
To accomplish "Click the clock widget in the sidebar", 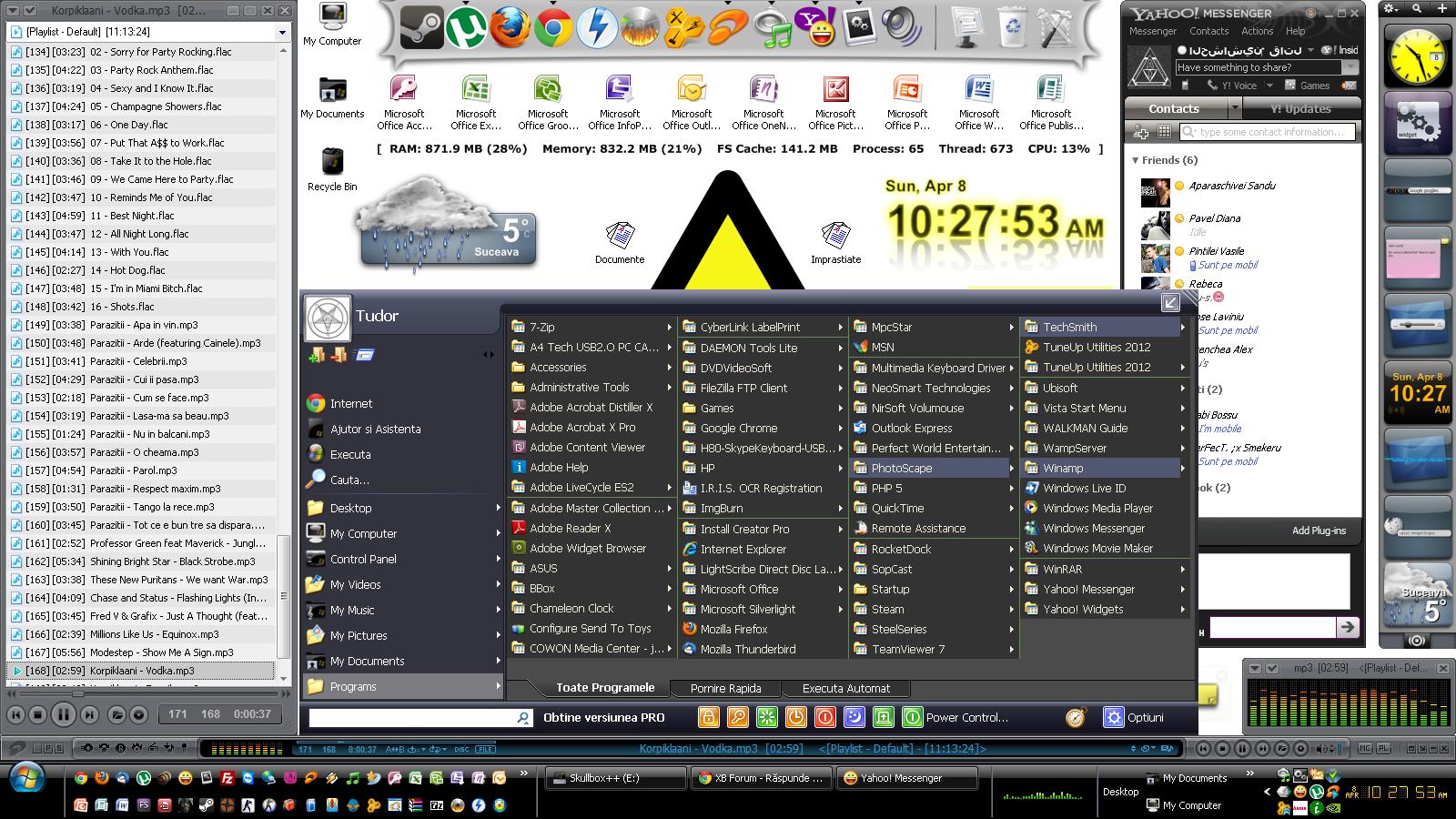I will coord(1417,54).
